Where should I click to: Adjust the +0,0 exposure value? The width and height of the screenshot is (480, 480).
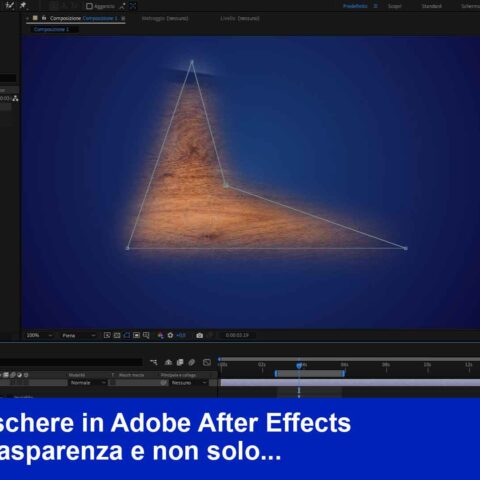(x=181, y=335)
